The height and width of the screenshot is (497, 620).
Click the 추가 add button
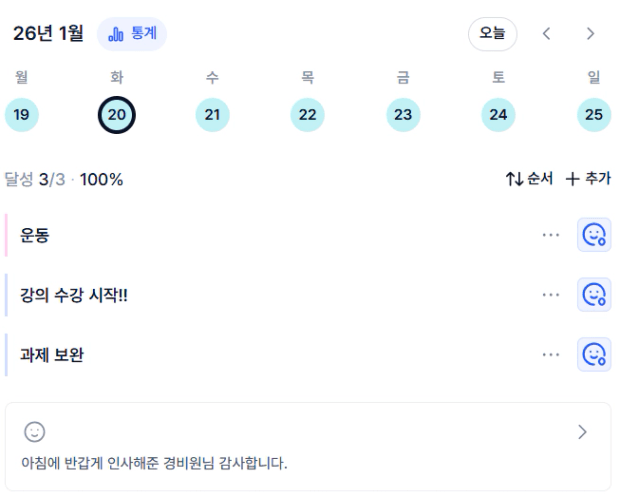(x=588, y=179)
